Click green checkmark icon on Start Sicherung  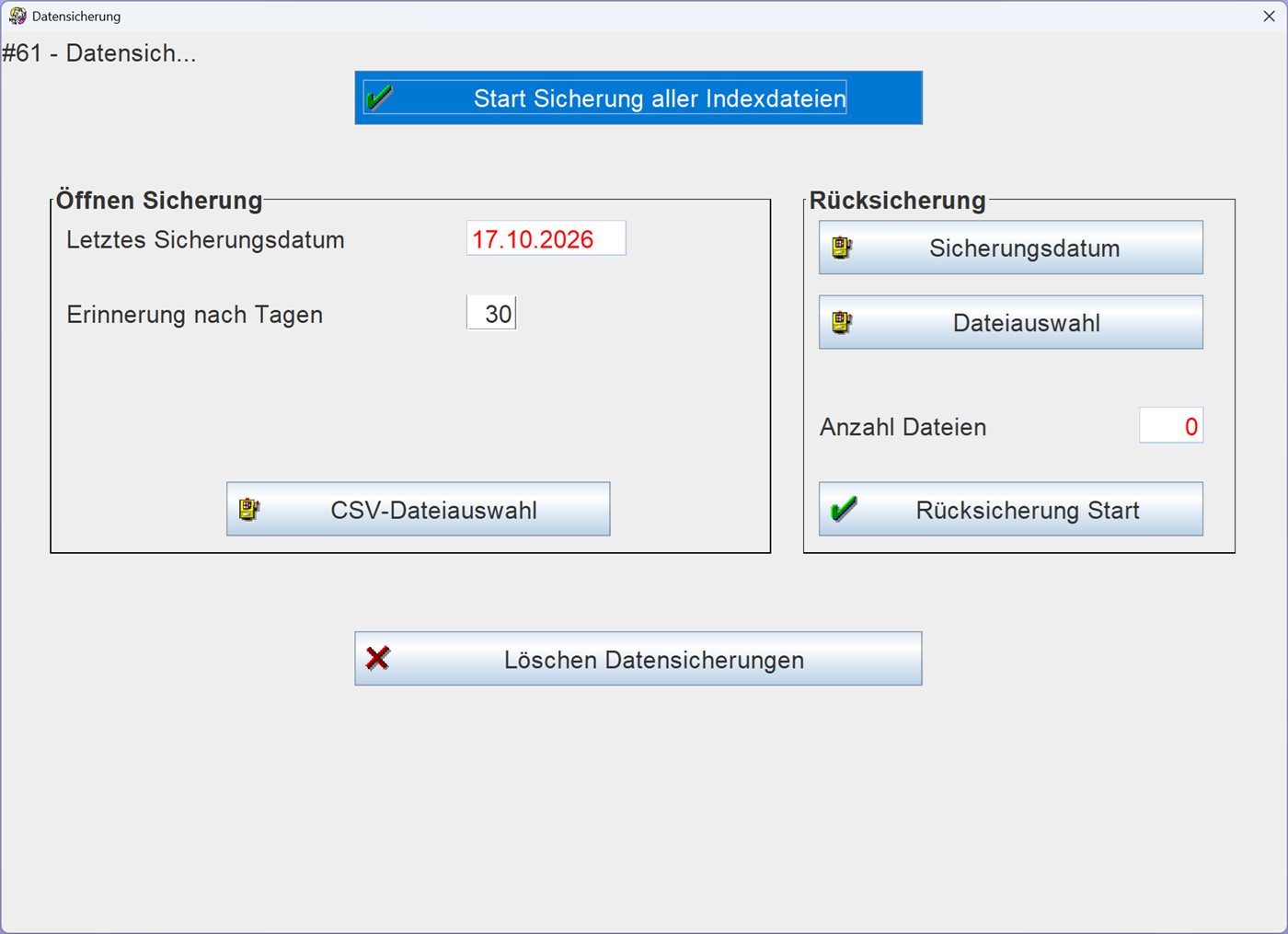[379, 97]
